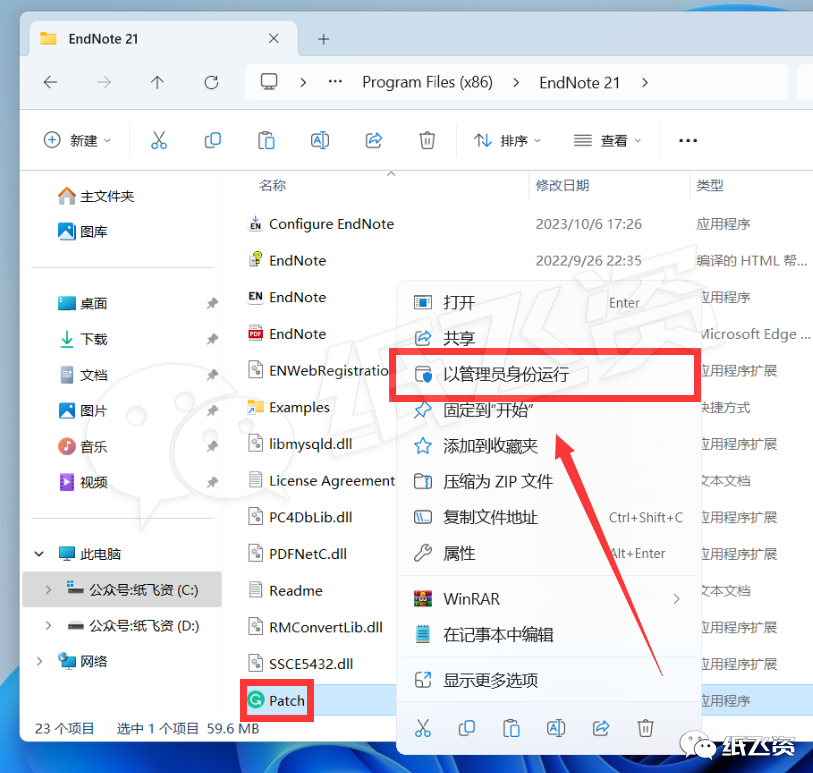The image size is (813, 773).
Task: Open 文档 in the sidebar
Action: click(82, 375)
